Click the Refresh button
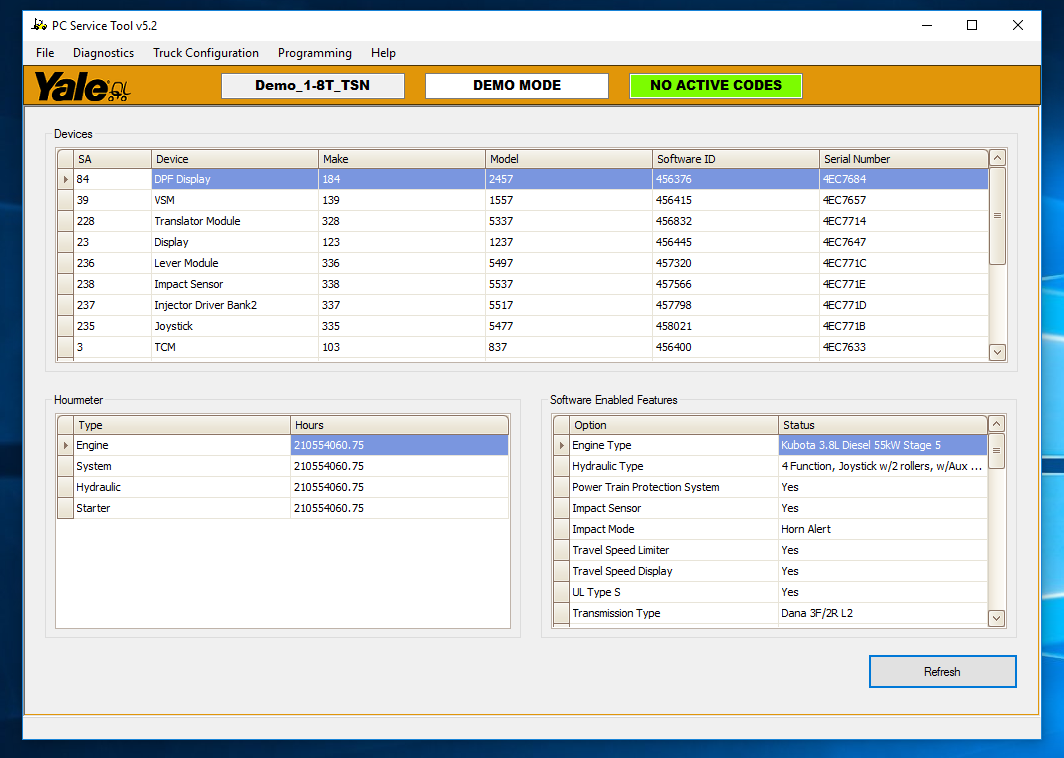 (x=941, y=671)
